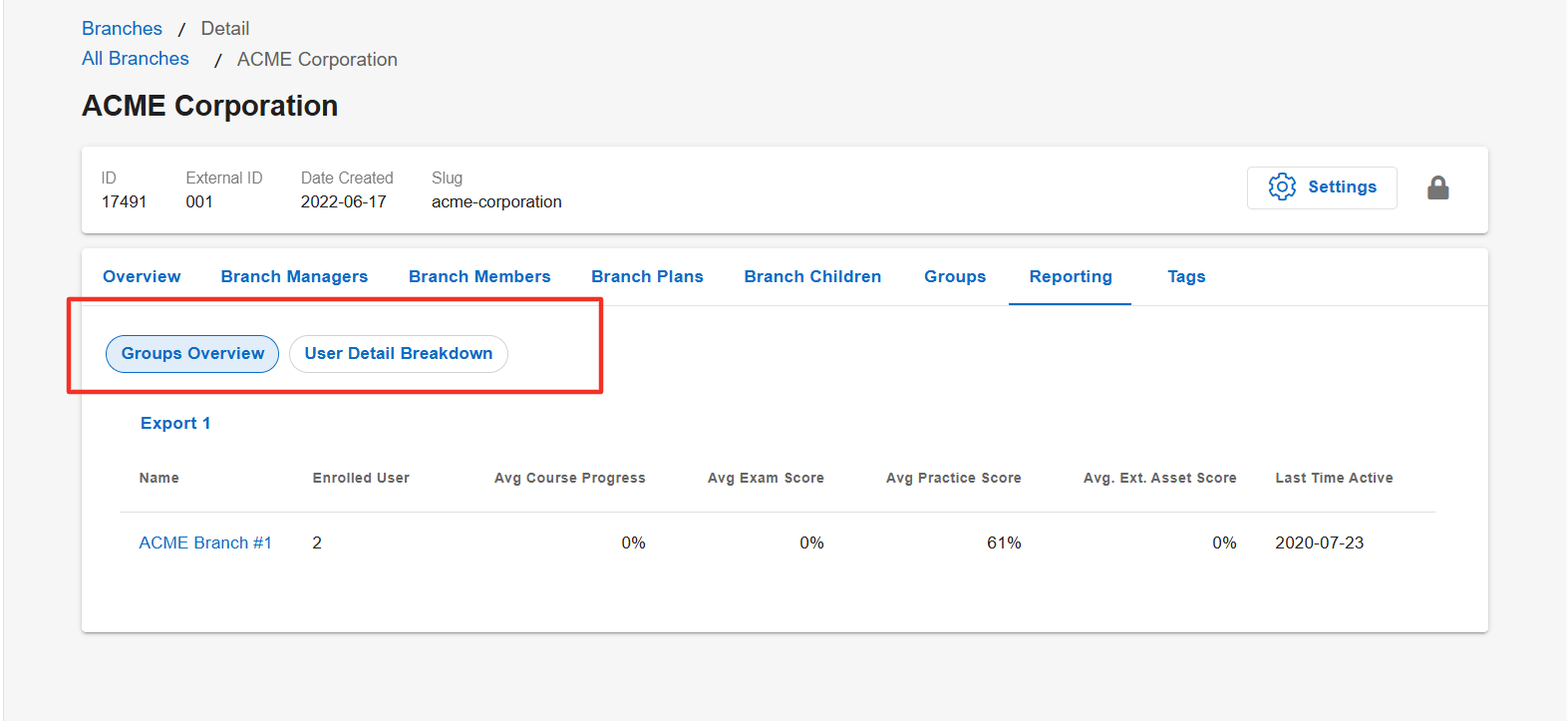Click the gear icon in Settings button
The width and height of the screenshot is (1568, 721).
[x=1282, y=186]
